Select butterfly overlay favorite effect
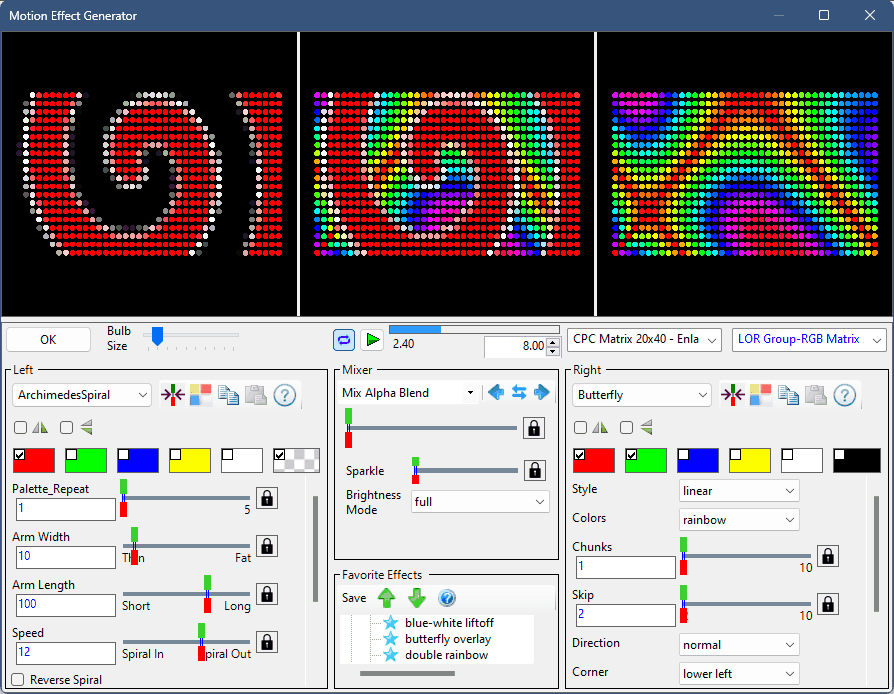Screen dimensions: 894x694 tap(448, 639)
